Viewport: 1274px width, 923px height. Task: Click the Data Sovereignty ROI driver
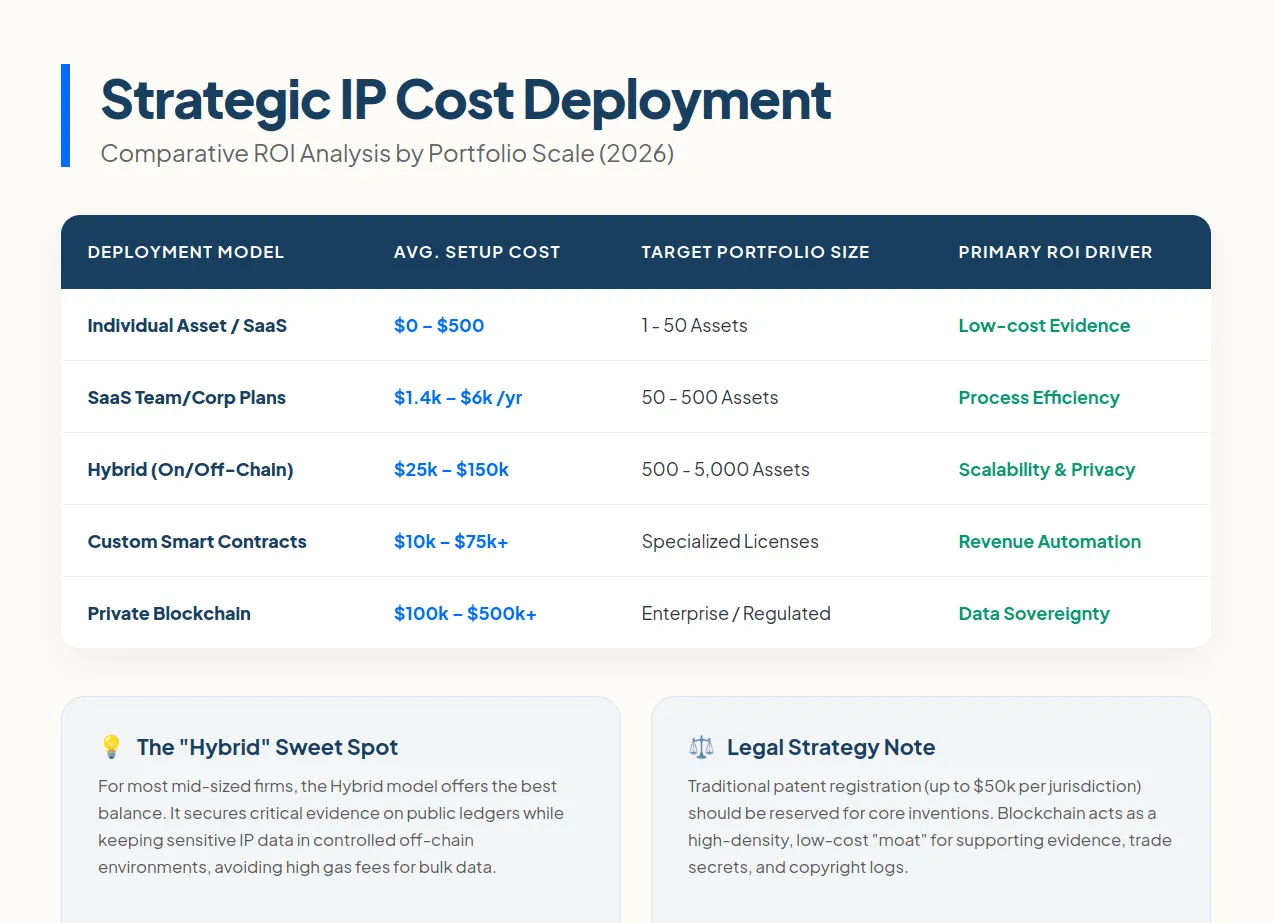click(x=1034, y=614)
